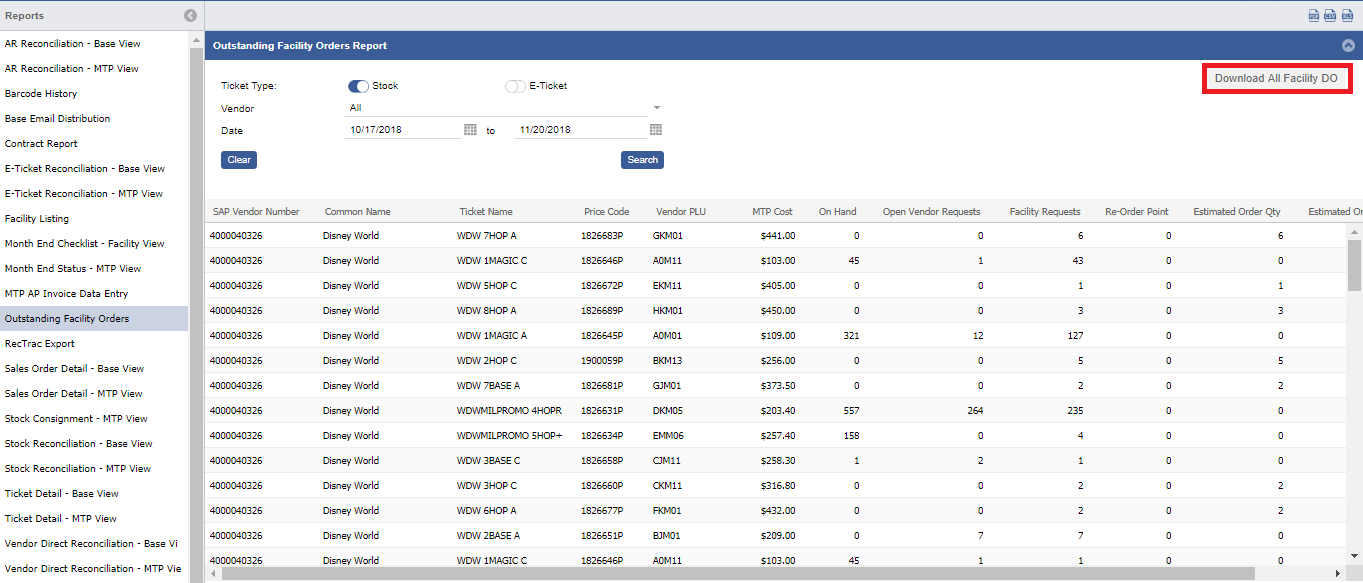
Task: Collapse the Outstanding Facility Orders Report panel
Action: [x=1348, y=45]
